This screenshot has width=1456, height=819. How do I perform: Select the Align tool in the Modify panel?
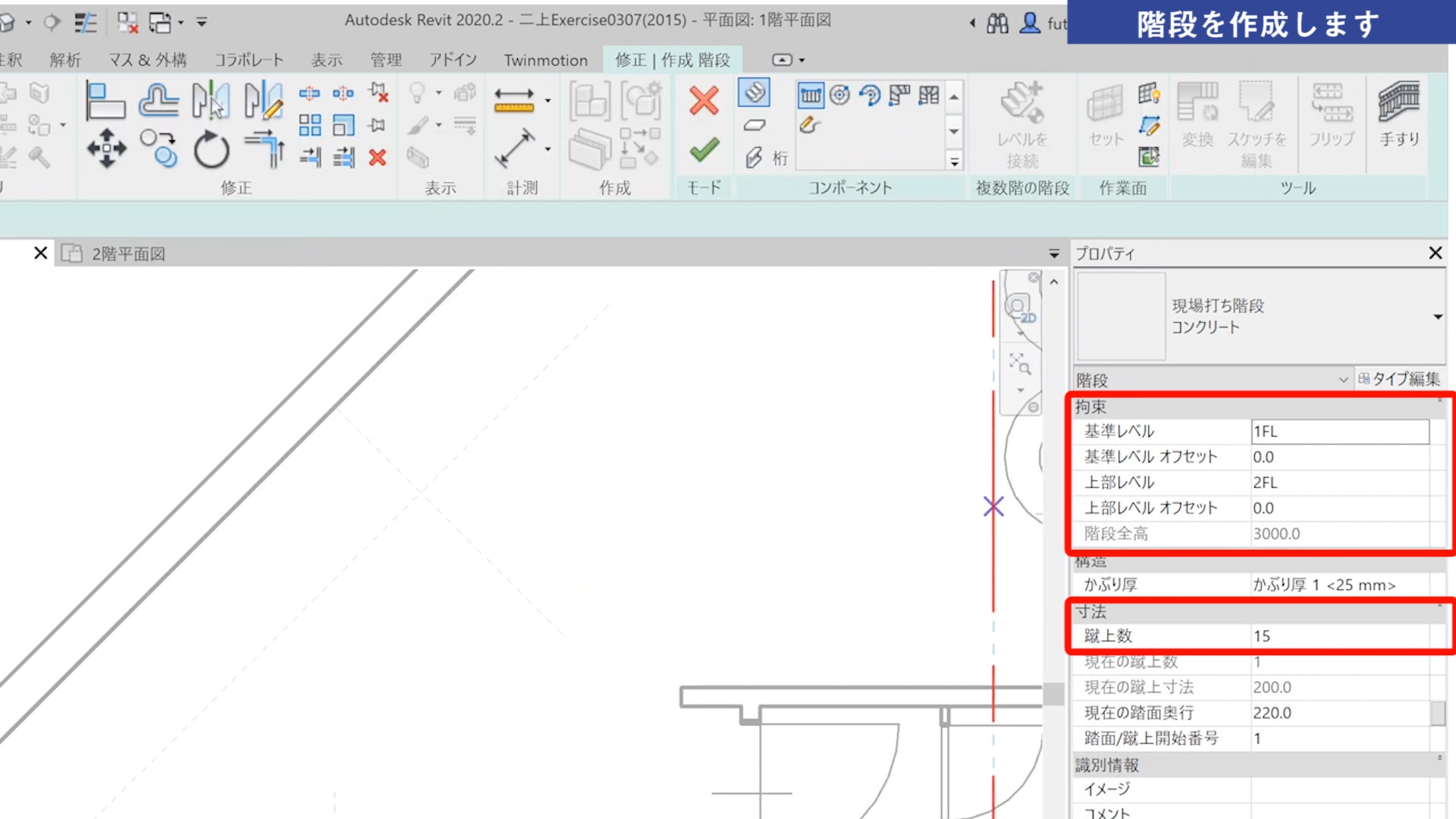(x=105, y=101)
